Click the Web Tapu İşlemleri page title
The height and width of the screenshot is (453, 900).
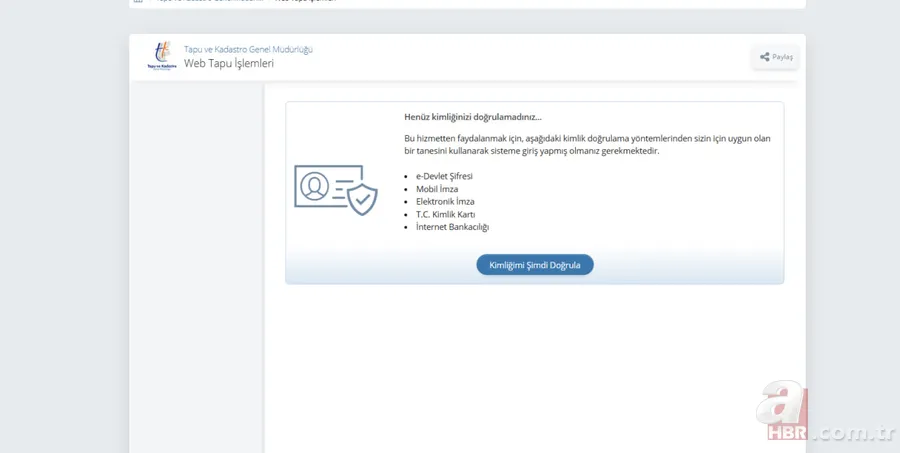(x=228, y=63)
